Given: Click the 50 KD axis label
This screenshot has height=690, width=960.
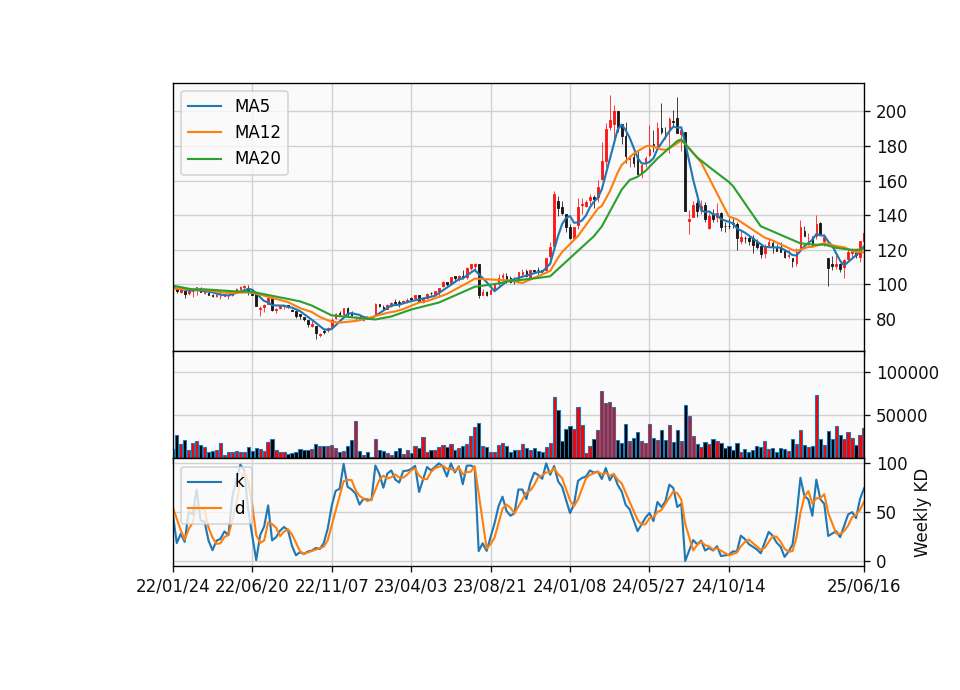Looking at the screenshot, I should click(887, 513).
